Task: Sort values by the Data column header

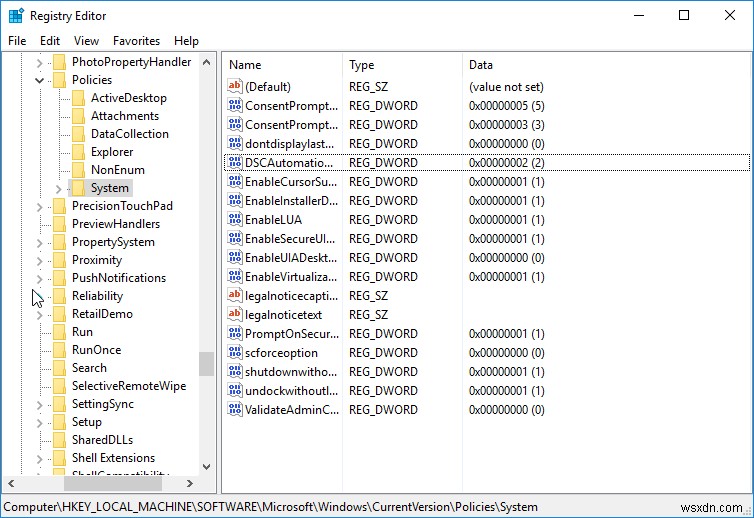Action: click(607, 65)
